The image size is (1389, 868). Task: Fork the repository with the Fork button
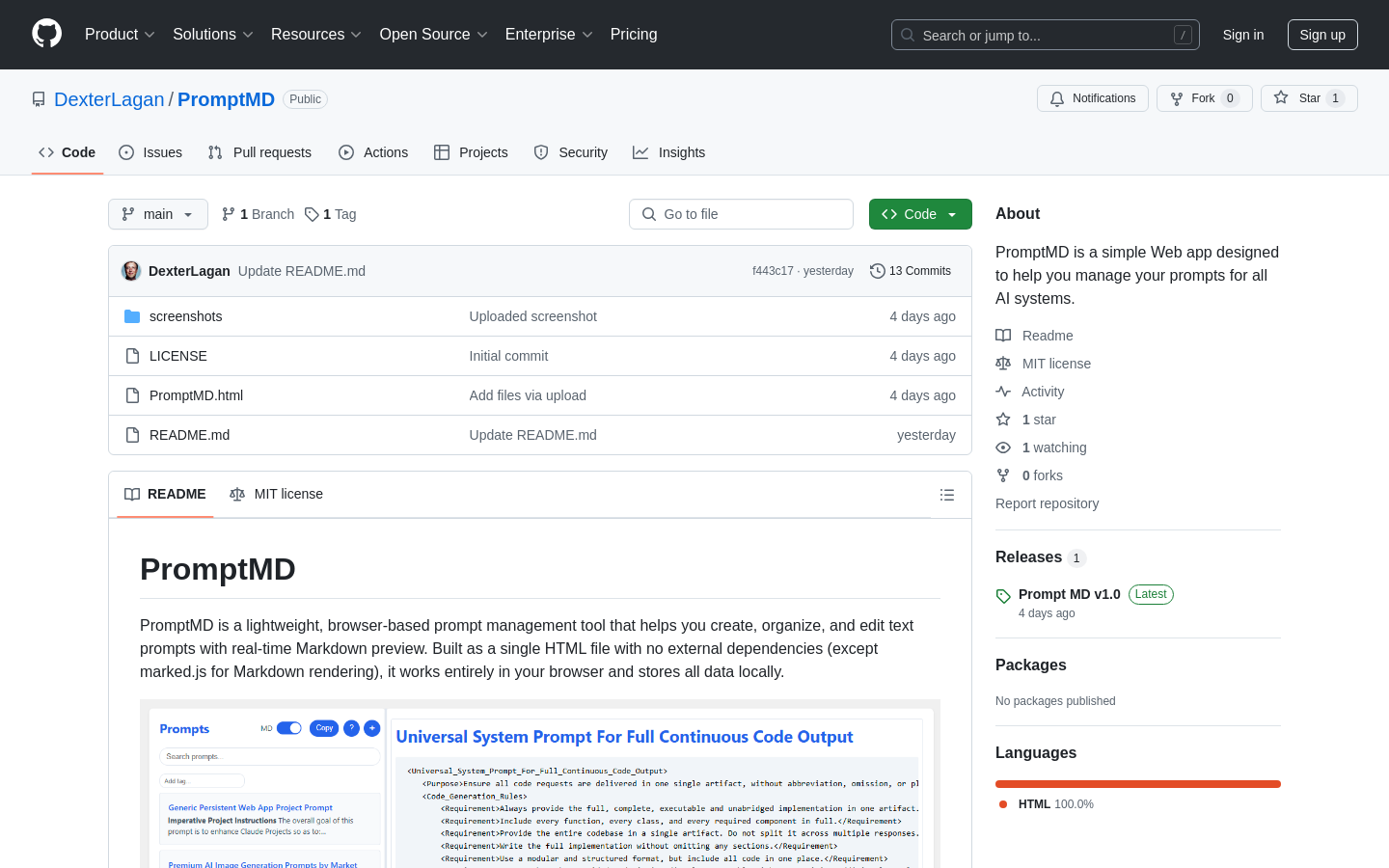click(x=1204, y=98)
